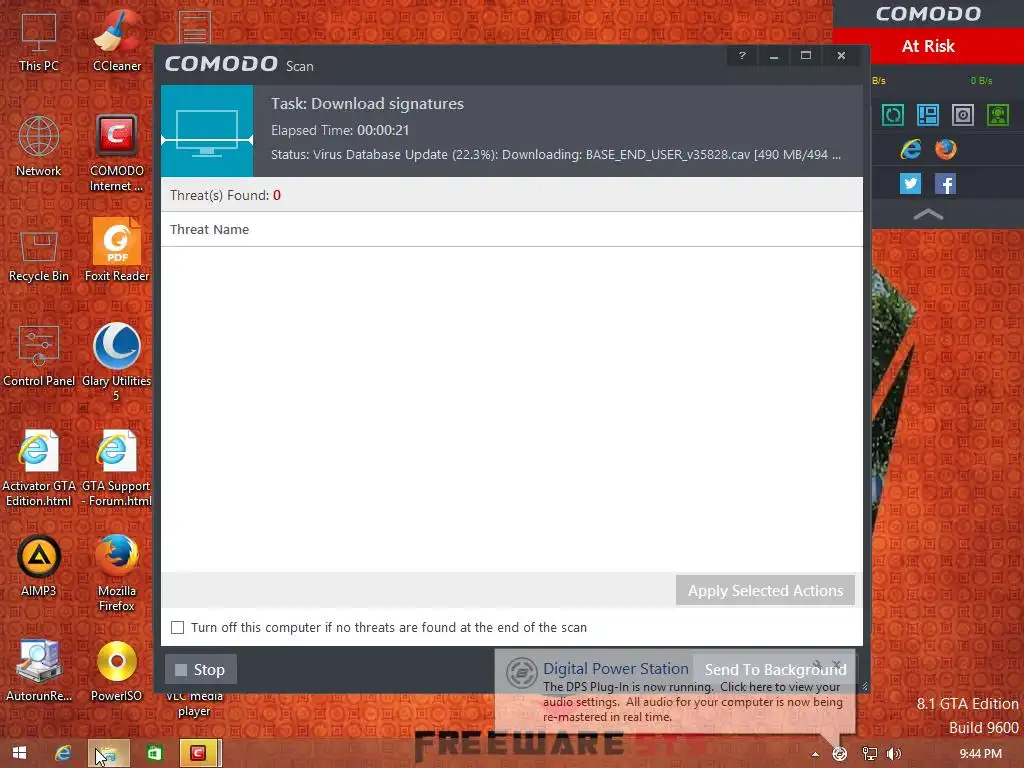1024x768 pixels.
Task: Launch AIMP3 player shortcut
Action: 39,566
